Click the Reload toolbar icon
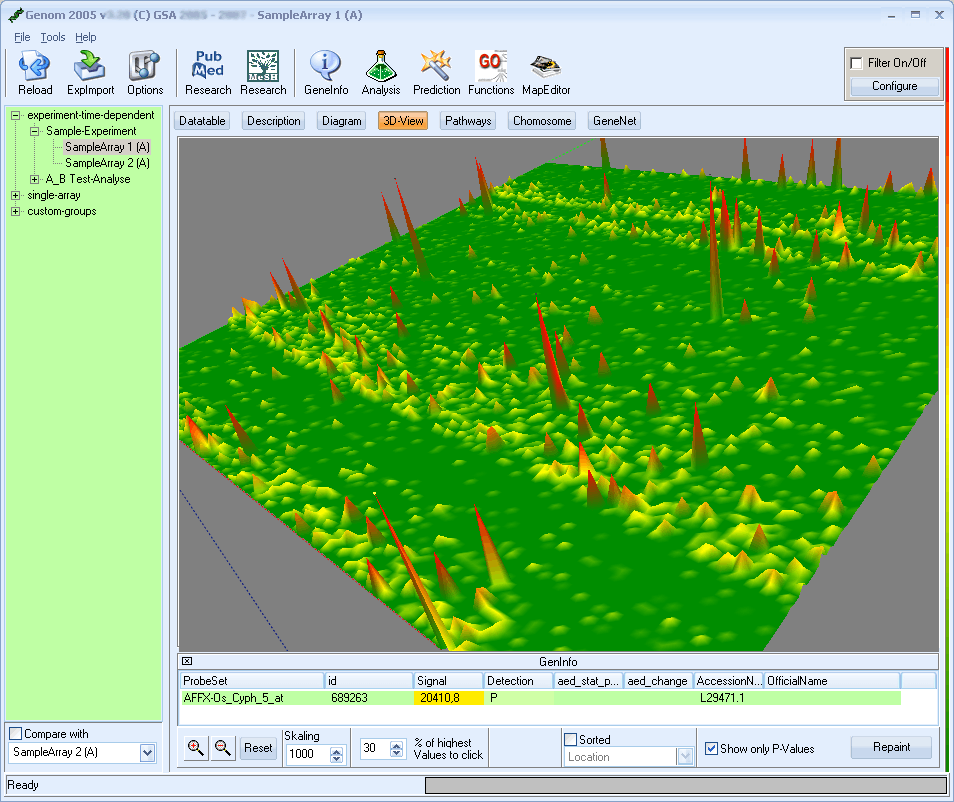954x802 pixels. [35, 67]
